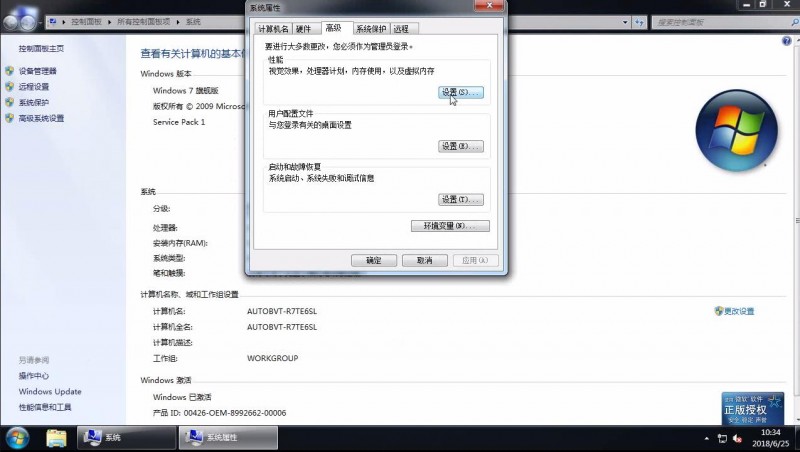Image resolution: width=800 pixels, height=452 pixels.
Task: Click control panel icon in address bar
Action: [x=53, y=22]
